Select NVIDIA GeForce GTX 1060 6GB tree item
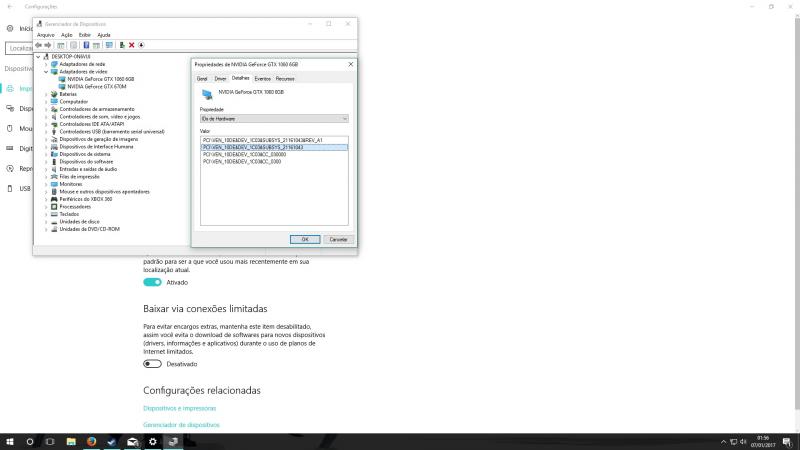The image size is (800, 450). coord(101,79)
